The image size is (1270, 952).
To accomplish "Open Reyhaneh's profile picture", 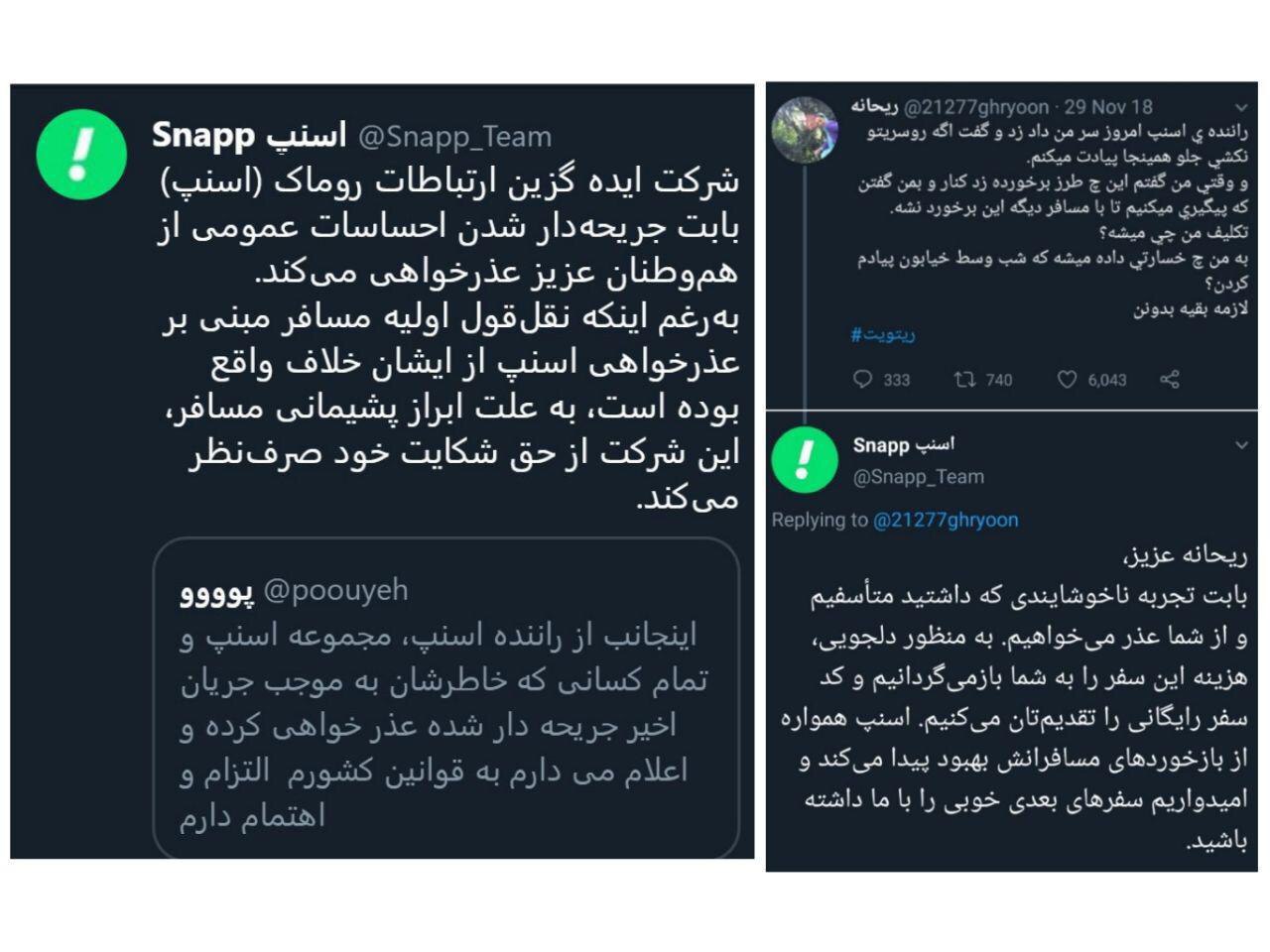I will pos(806,130).
